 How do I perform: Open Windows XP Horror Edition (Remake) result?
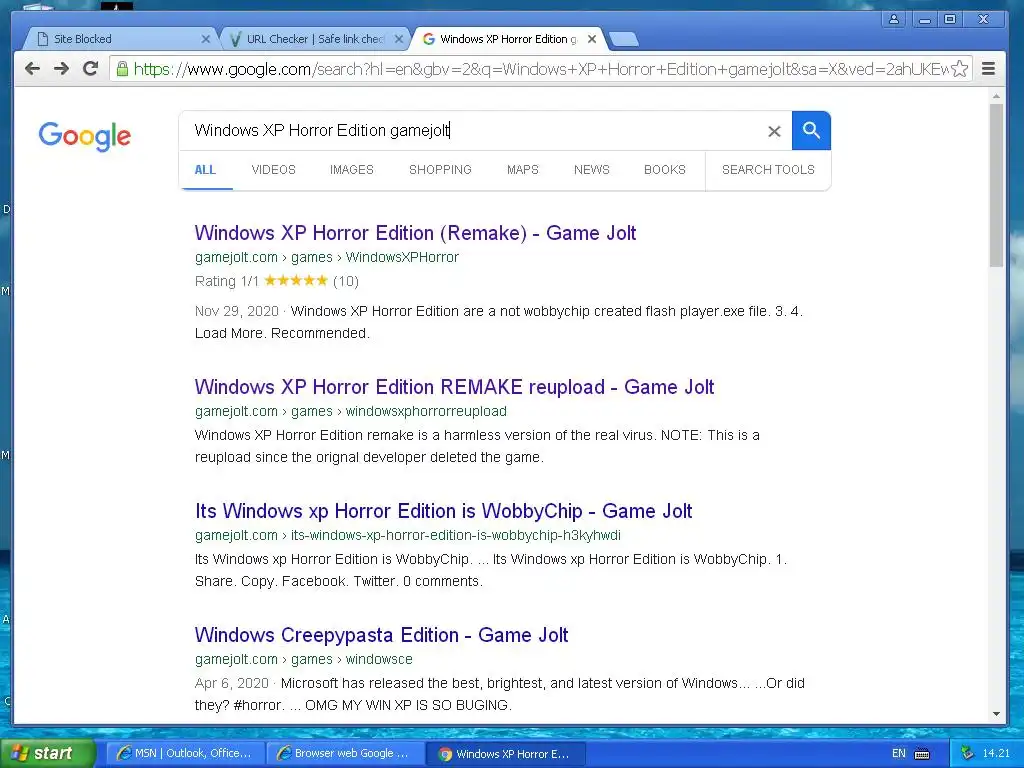pyautogui.click(x=415, y=233)
